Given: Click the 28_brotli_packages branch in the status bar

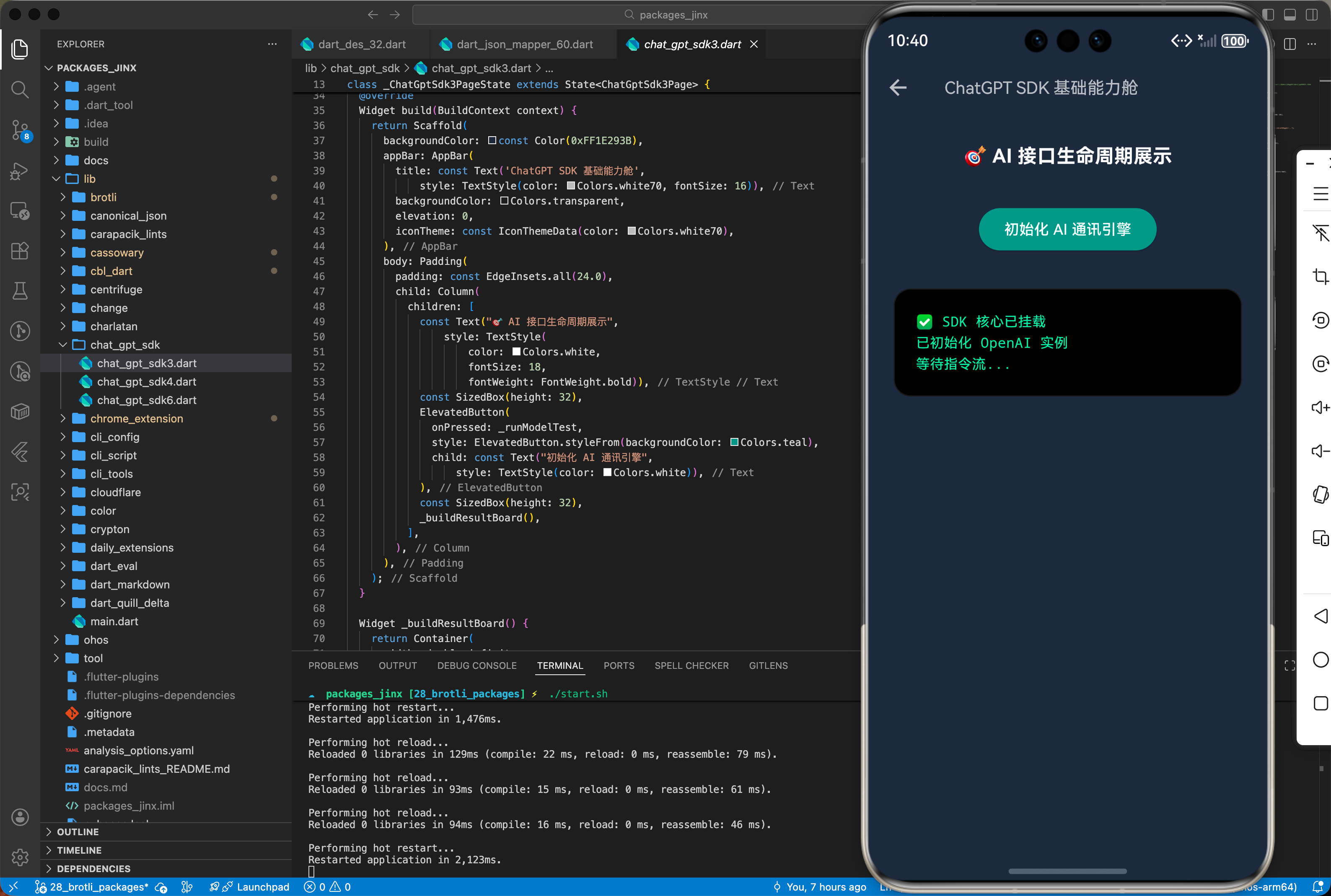Looking at the screenshot, I should coord(91,887).
